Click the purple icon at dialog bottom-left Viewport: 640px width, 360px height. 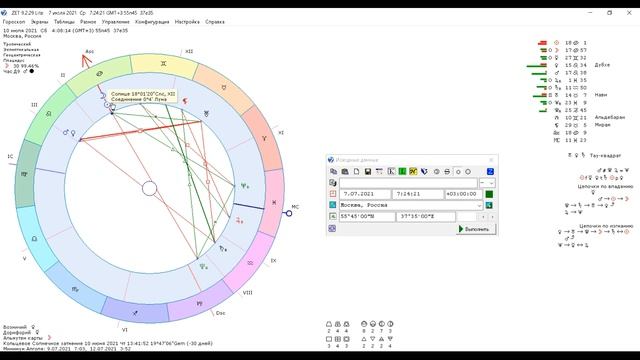332,229
